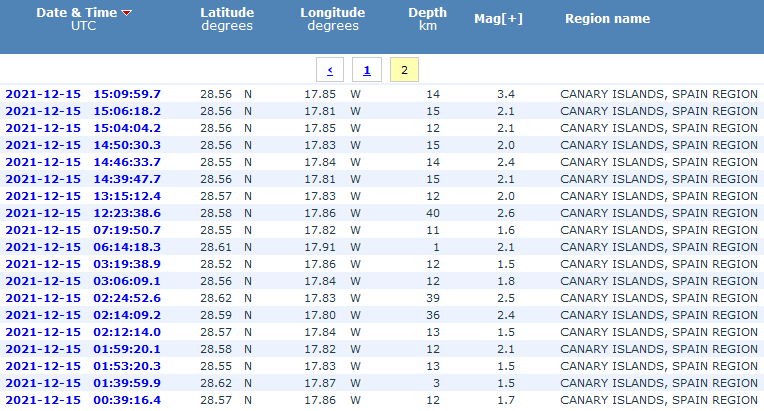Click magnitude 1.6 in 07:19:50.7 row
This screenshot has height=411, width=764.
[x=506, y=230]
